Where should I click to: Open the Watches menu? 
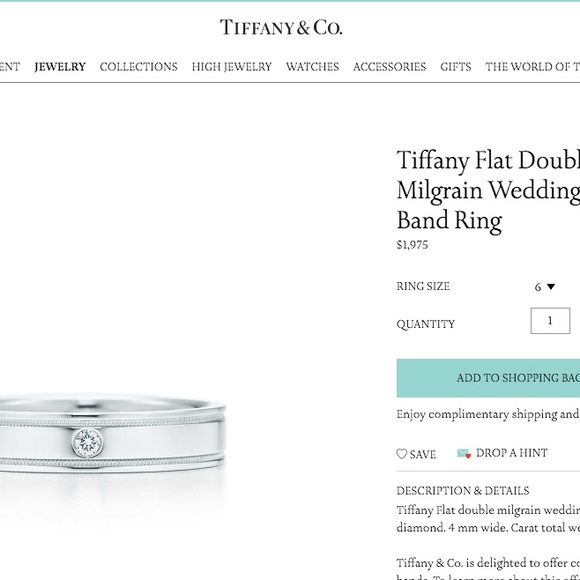313,67
